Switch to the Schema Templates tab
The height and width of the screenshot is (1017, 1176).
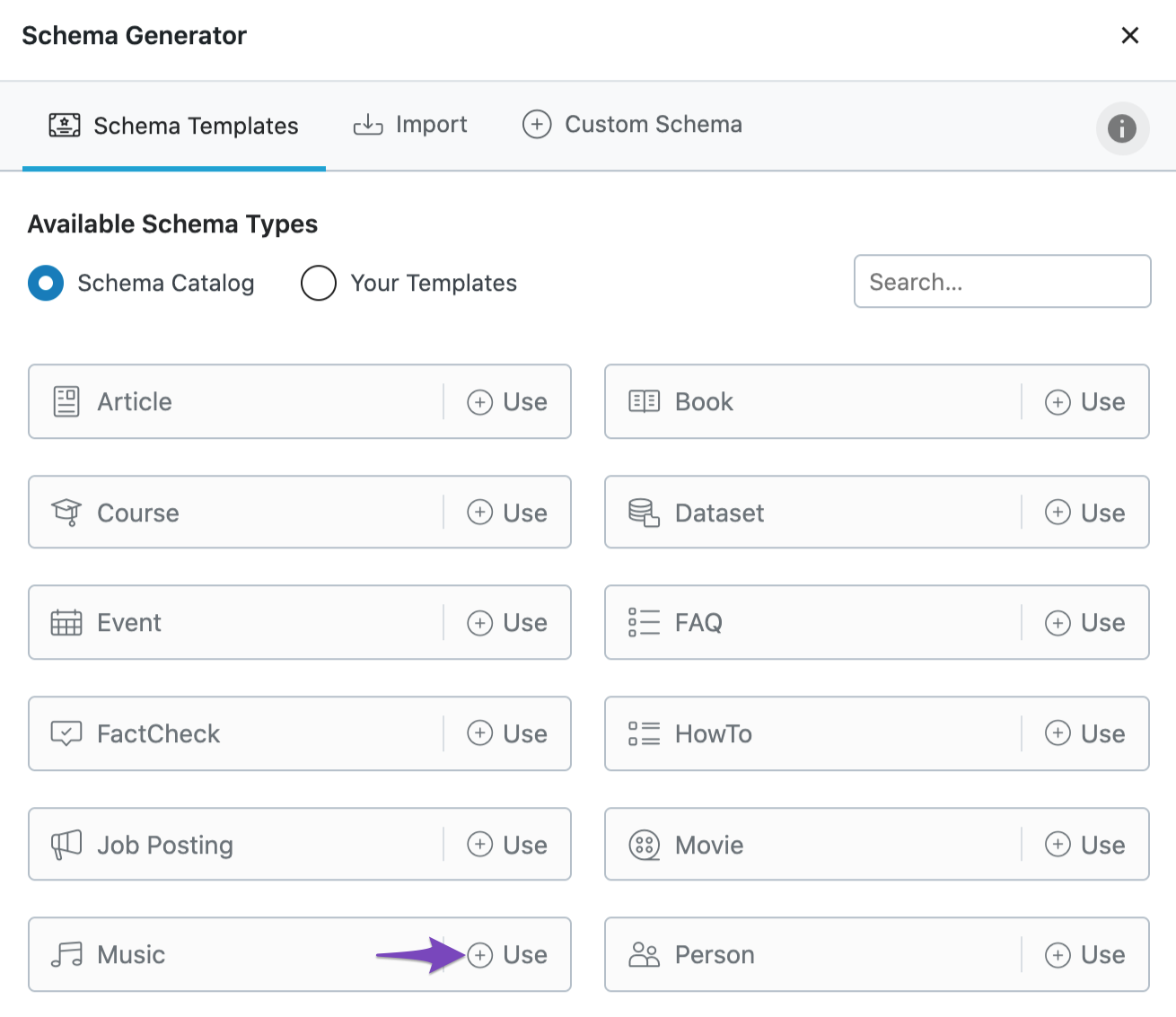point(174,126)
